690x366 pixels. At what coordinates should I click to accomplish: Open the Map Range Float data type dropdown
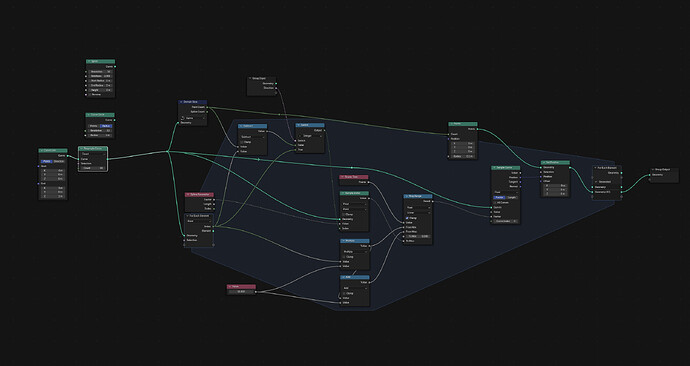418,208
